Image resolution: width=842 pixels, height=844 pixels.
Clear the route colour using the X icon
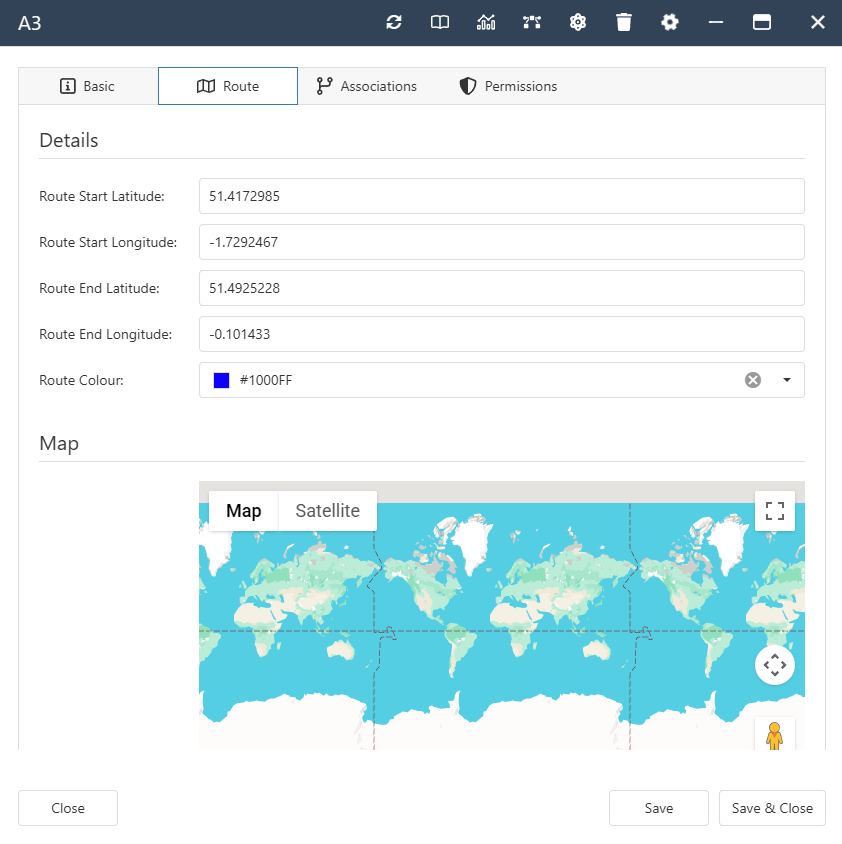pos(753,380)
